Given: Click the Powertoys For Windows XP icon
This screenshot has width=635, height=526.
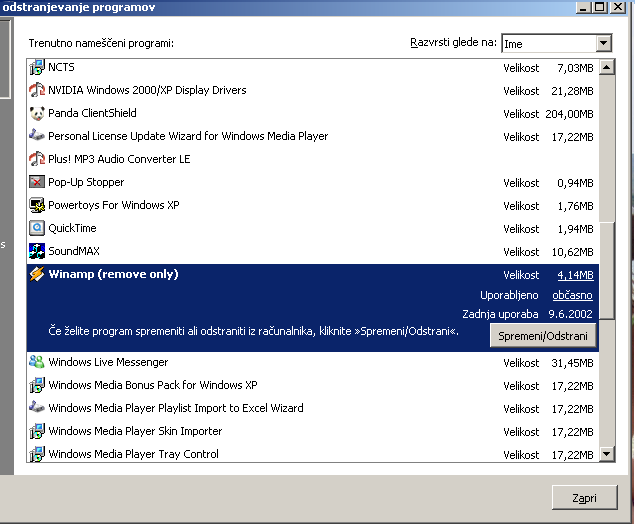Looking at the screenshot, I should click(37, 205).
